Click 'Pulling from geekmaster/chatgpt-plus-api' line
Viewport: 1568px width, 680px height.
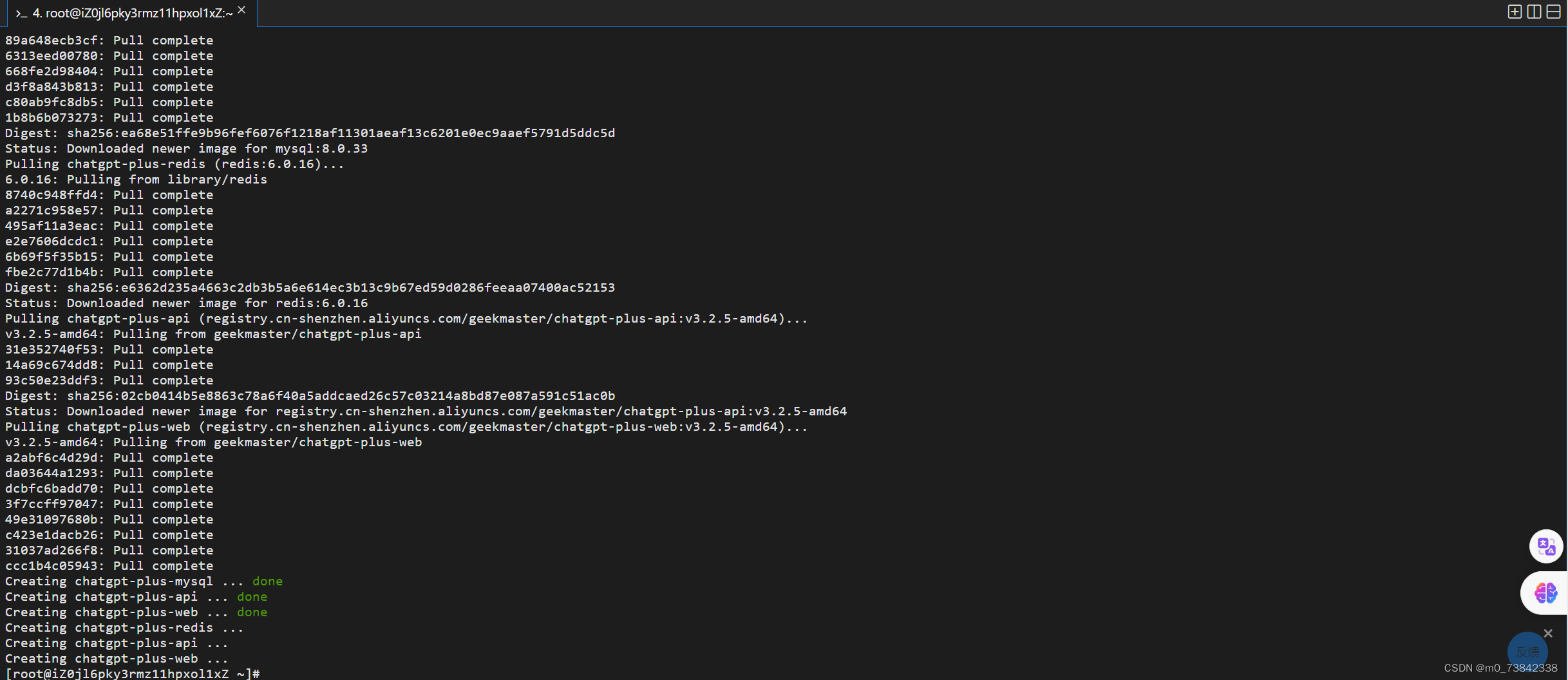coord(213,334)
